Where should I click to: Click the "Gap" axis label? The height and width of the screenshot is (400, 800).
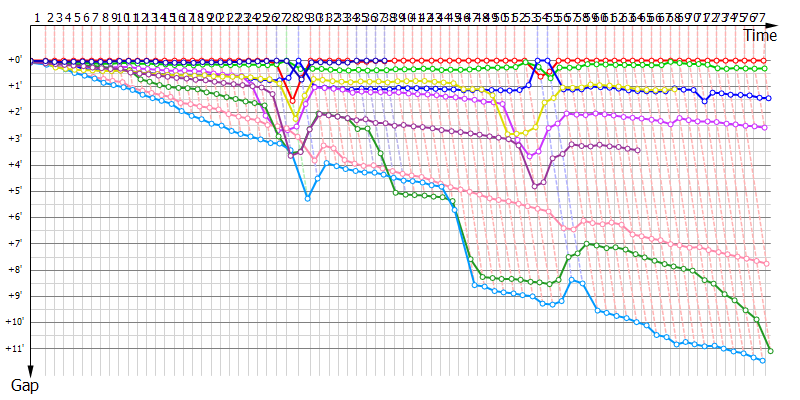coord(25,386)
